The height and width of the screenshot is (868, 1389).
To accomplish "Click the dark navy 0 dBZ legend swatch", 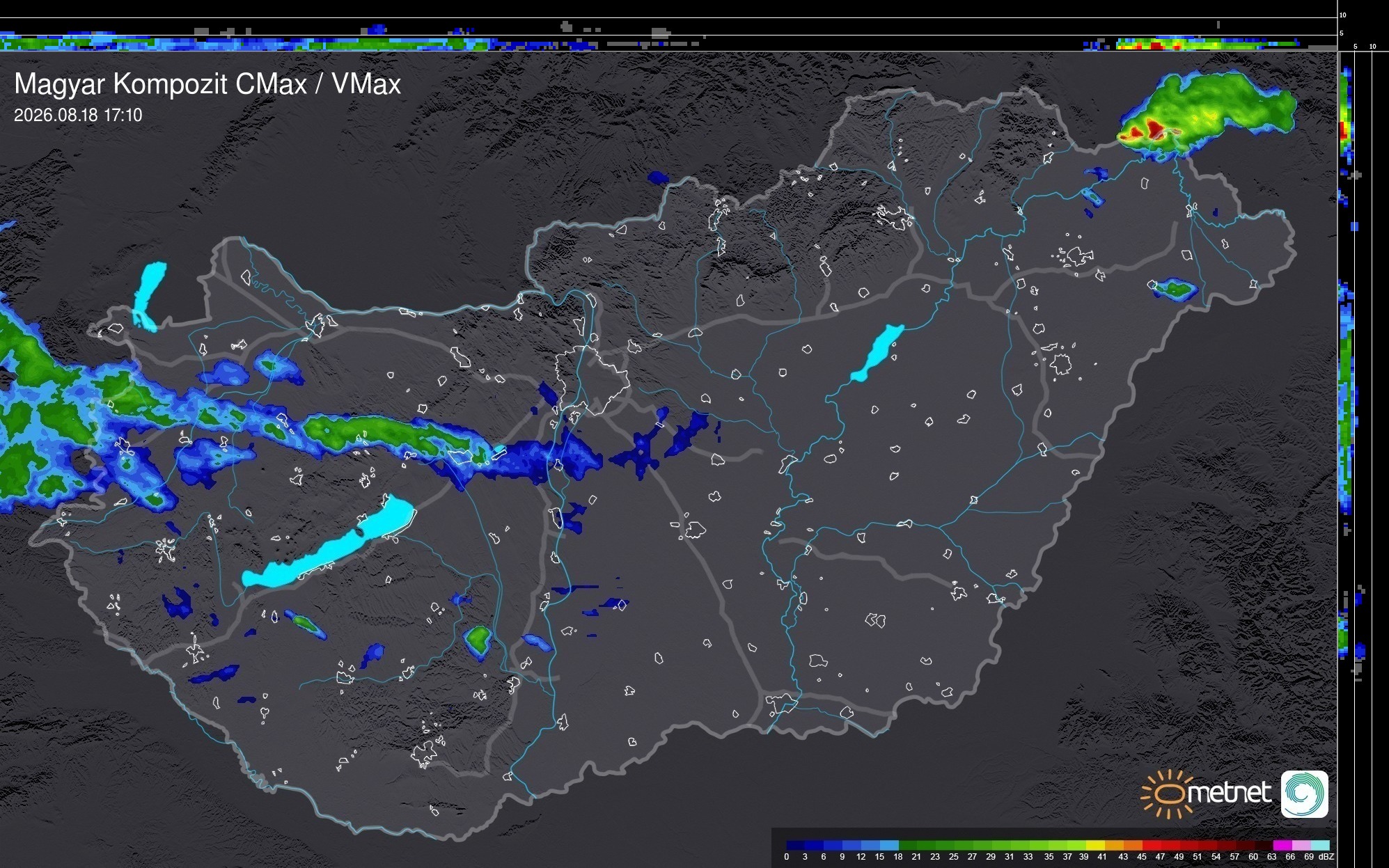I will tap(795, 845).
